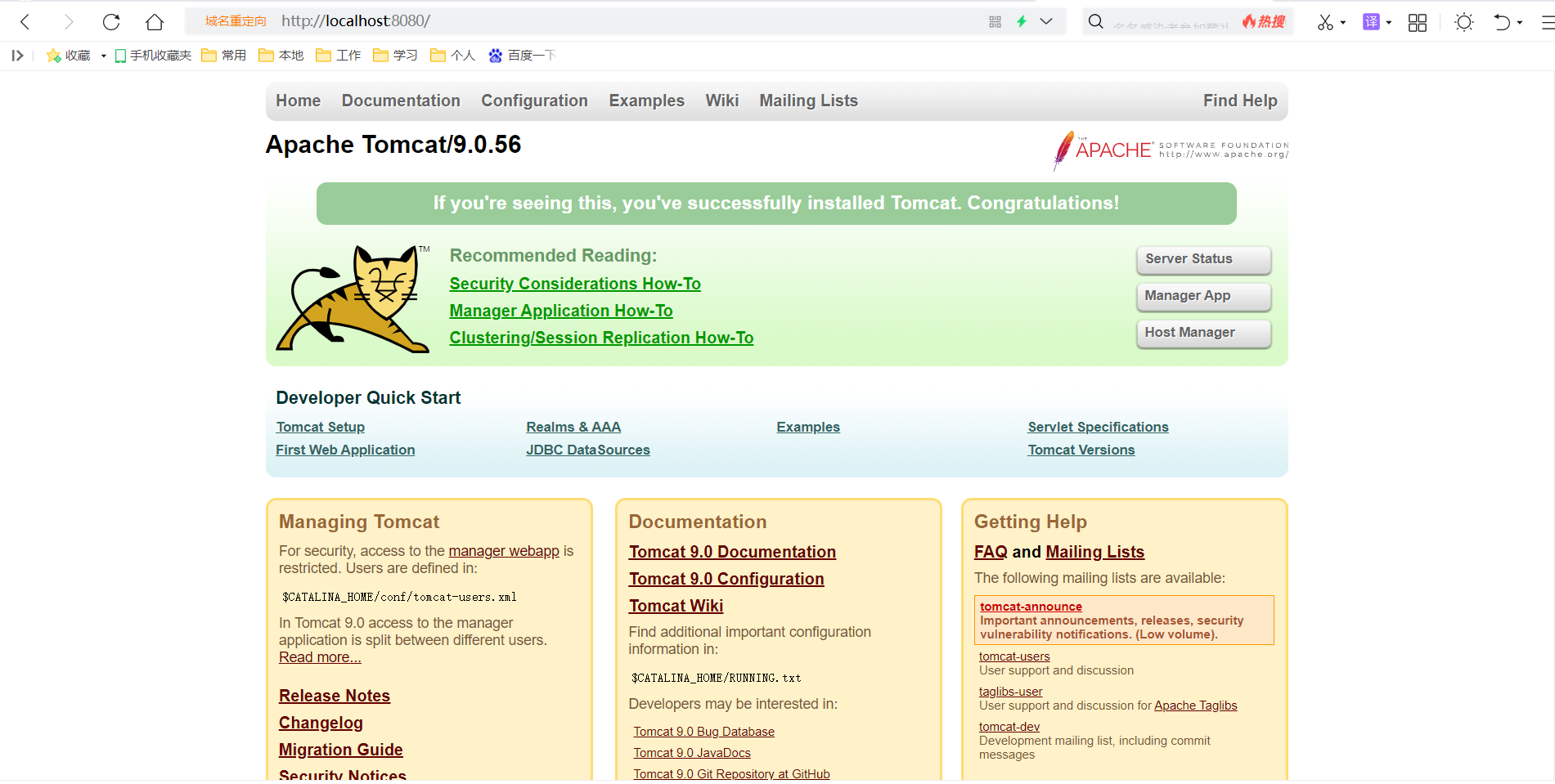Screen dimensions: 1555x784
Task: Click the Apache Software Foundation logo
Action: (1171, 150)
